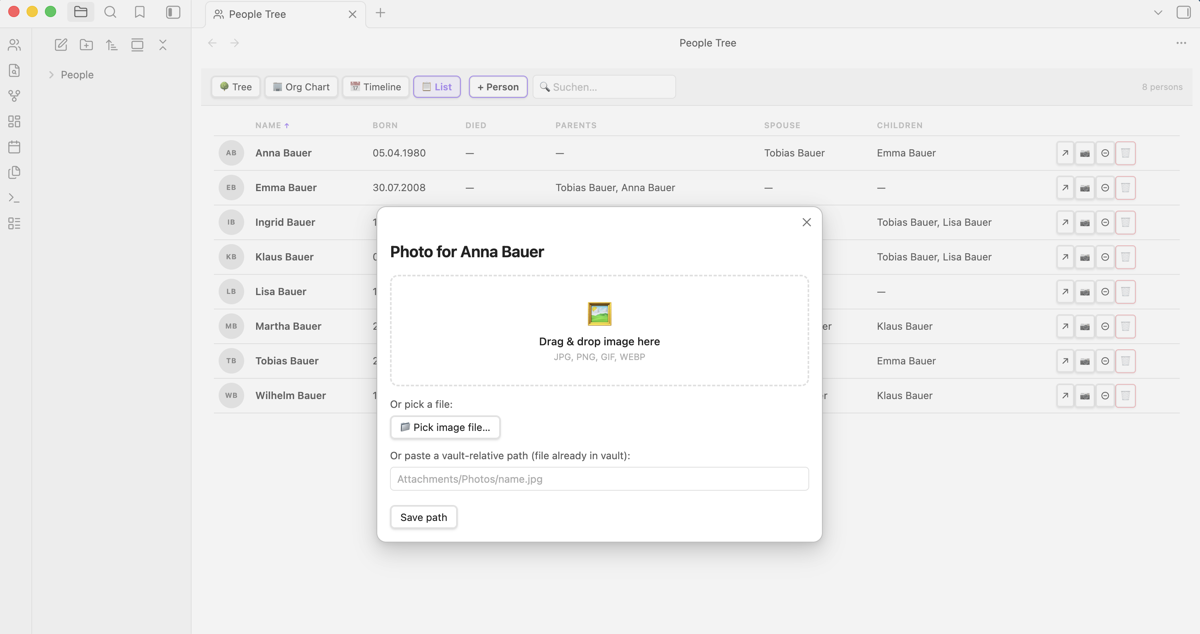Screen dimensions: 1200x634
Task: Open graph view from the ribbon
Action: point(14,96)
